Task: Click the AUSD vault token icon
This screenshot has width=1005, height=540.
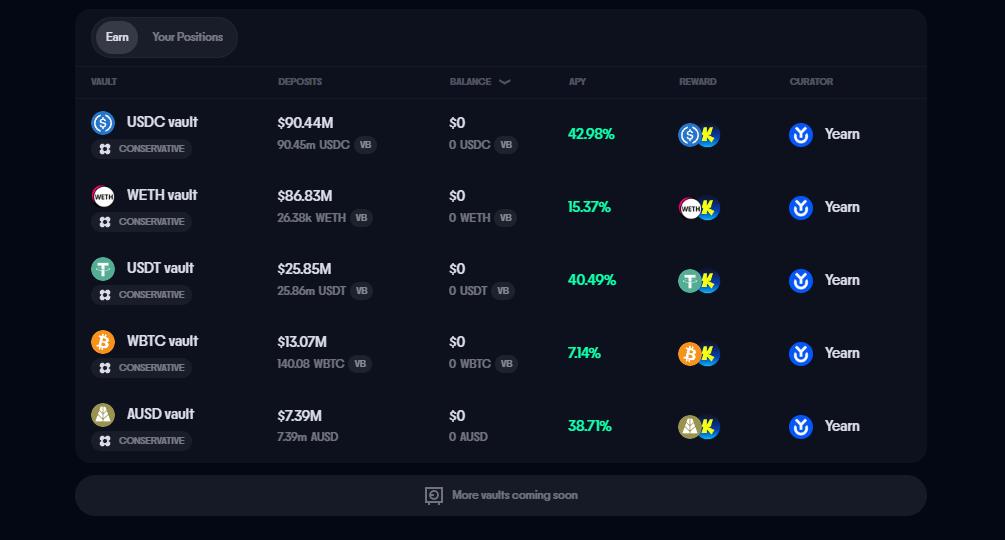Action: point(103,415)
